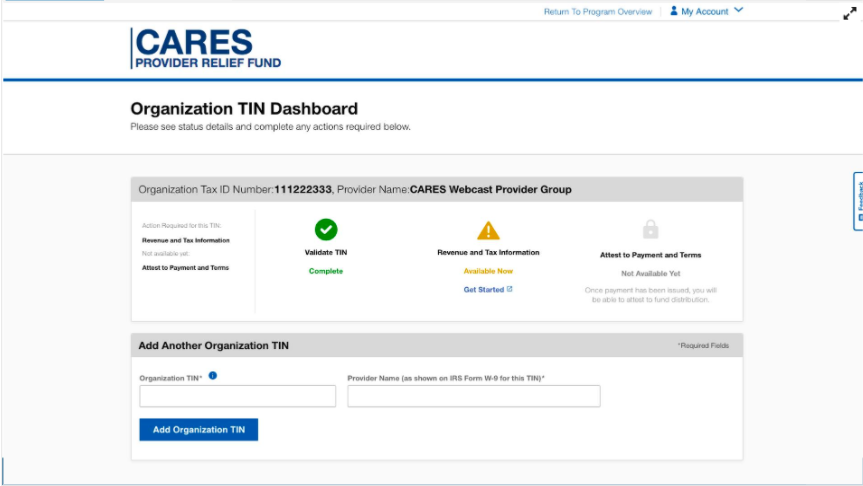Open the Feedback side tab
Image resolution: width=863 pixels, height=486 pixels.
tap(858, 201)
